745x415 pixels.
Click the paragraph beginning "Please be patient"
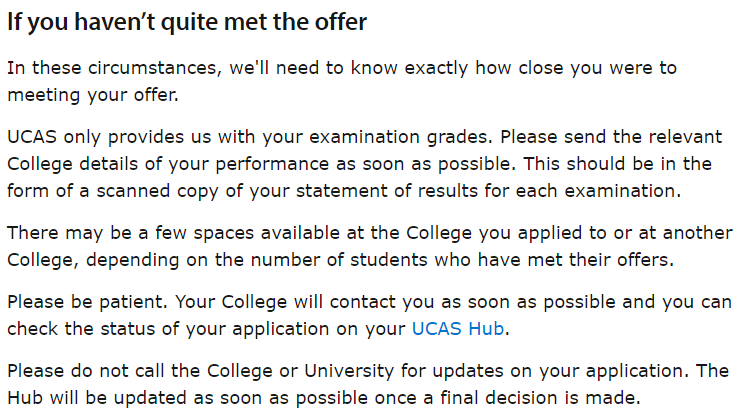point(369,315)
